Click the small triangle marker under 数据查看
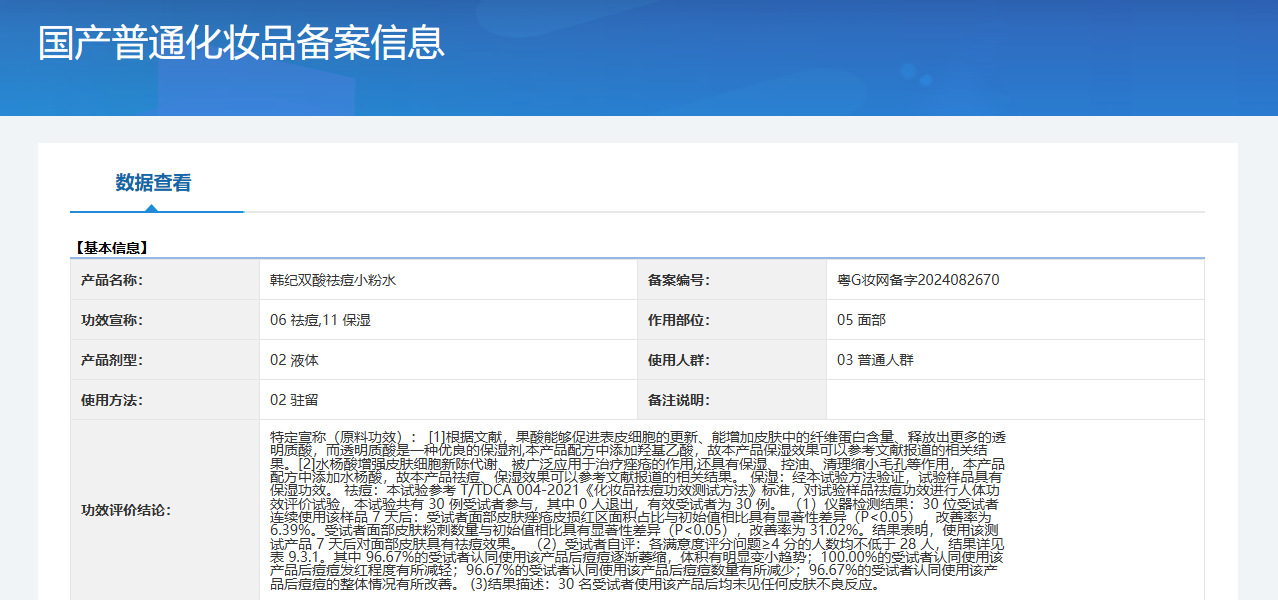 (151, 208)
